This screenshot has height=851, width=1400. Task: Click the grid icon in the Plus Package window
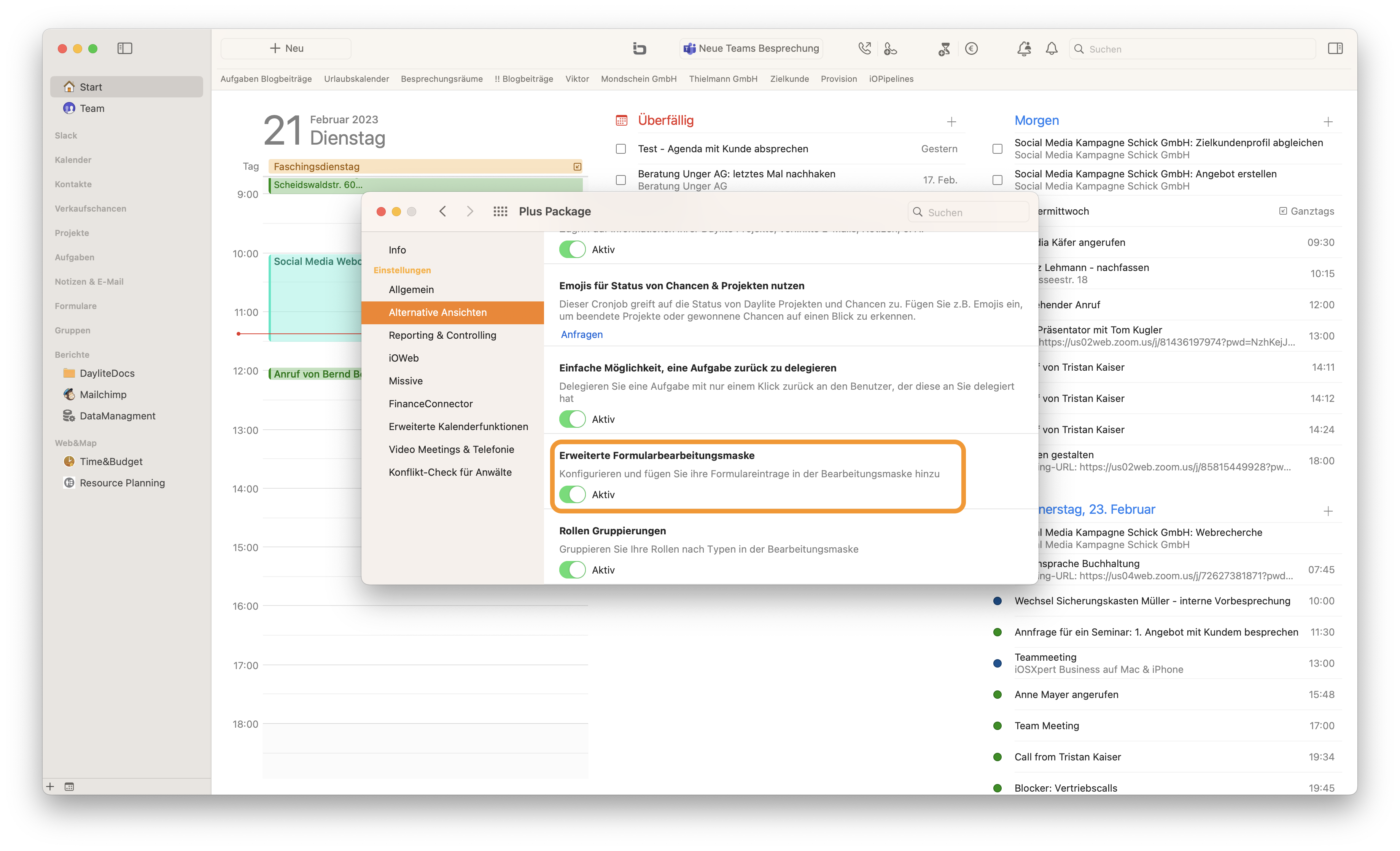click(x=500, y=211)
